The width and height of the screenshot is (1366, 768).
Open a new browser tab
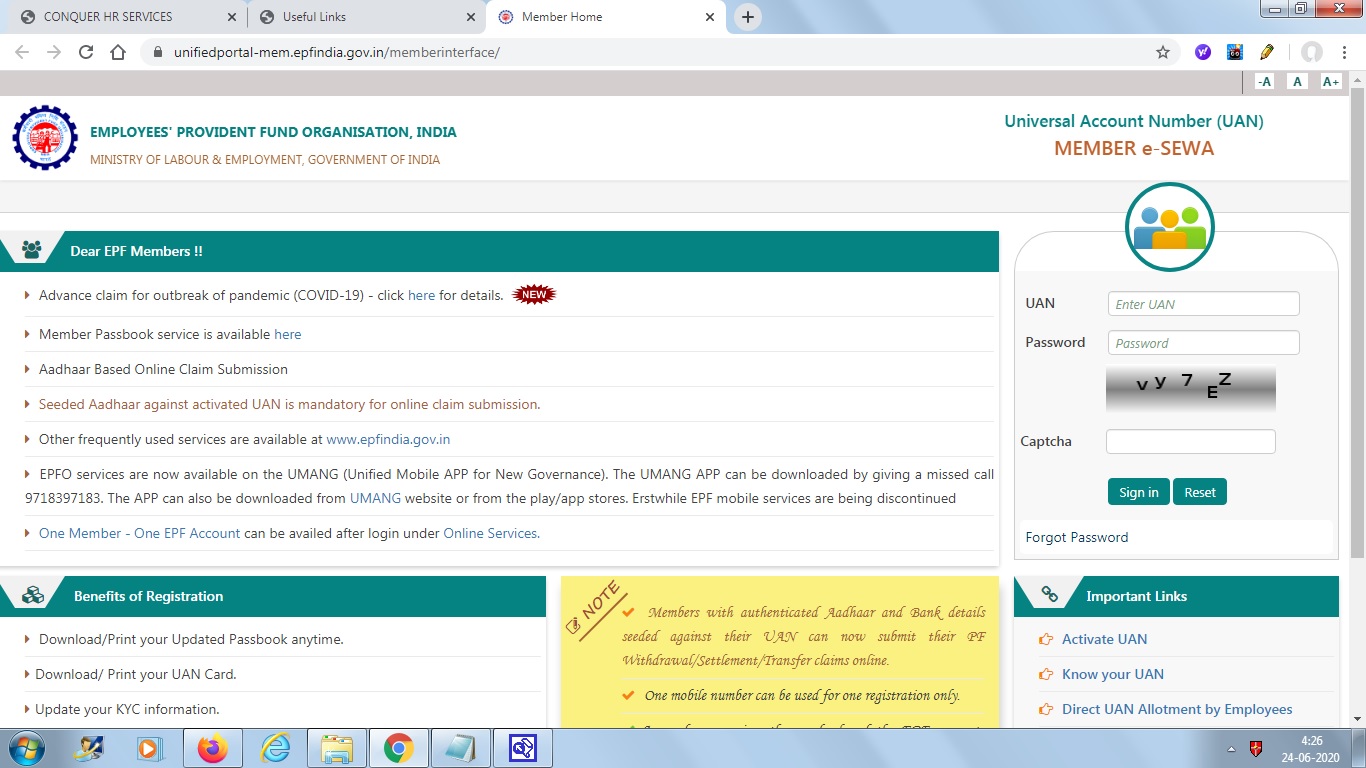(747, 17)
